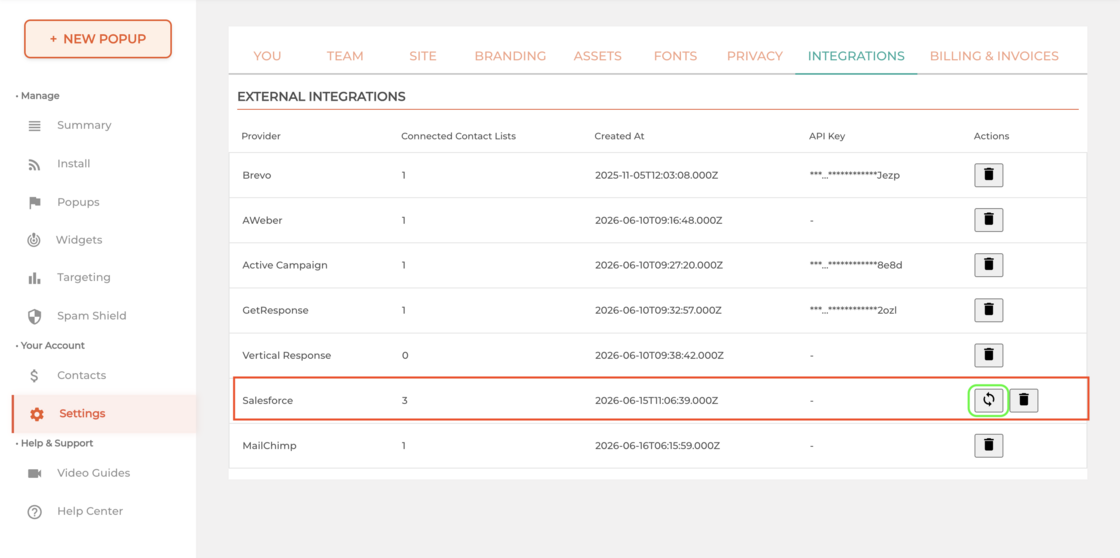The image size is (1120, 558).
Task: Click the Spam Shield icon
Action: pos(34,316)
